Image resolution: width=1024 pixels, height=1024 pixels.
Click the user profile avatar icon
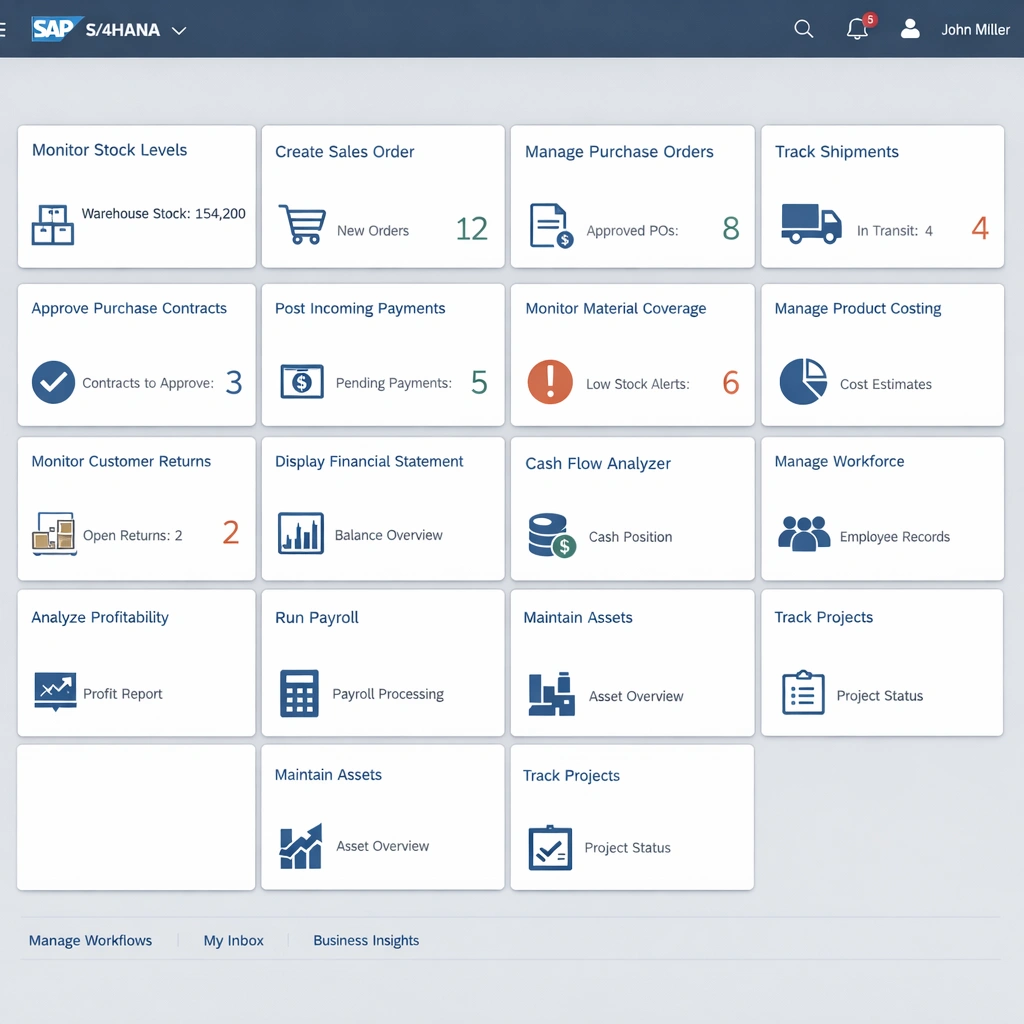click(x=910, y=29)
